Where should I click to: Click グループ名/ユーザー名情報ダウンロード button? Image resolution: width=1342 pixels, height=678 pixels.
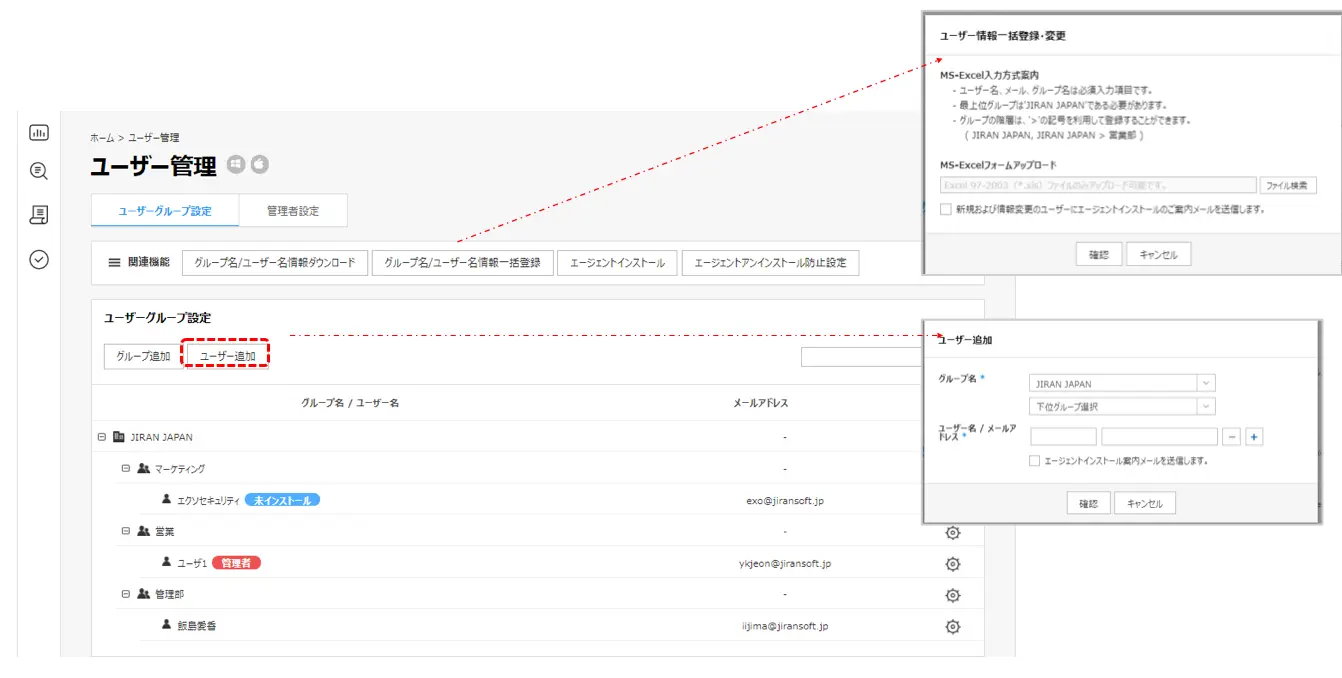pos(275,263)
